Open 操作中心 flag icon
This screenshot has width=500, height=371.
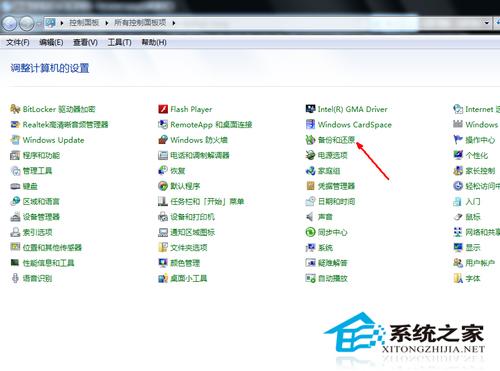tap(458, 140)
